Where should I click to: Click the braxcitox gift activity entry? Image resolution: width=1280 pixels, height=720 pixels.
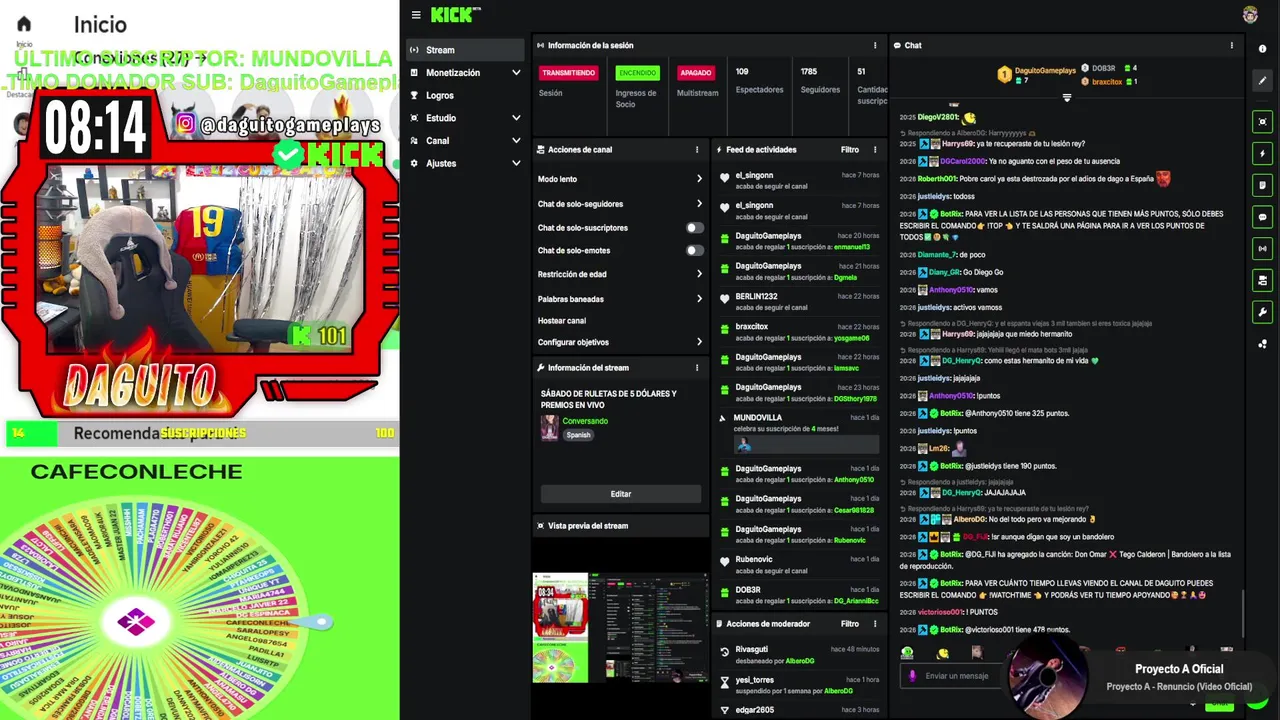pyautogui.click(x=798, y=332)
